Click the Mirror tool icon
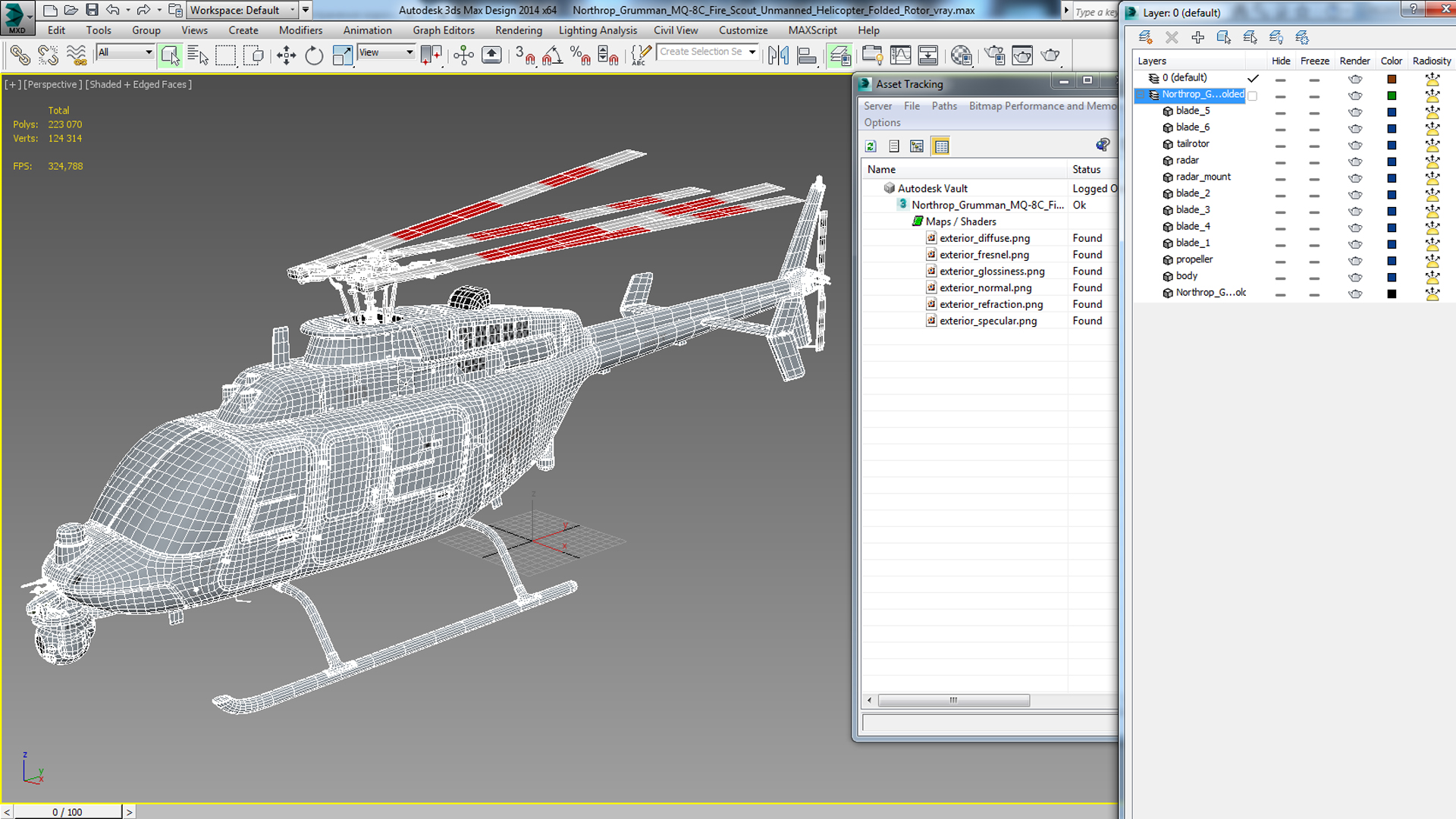 [x=778, y=55]
